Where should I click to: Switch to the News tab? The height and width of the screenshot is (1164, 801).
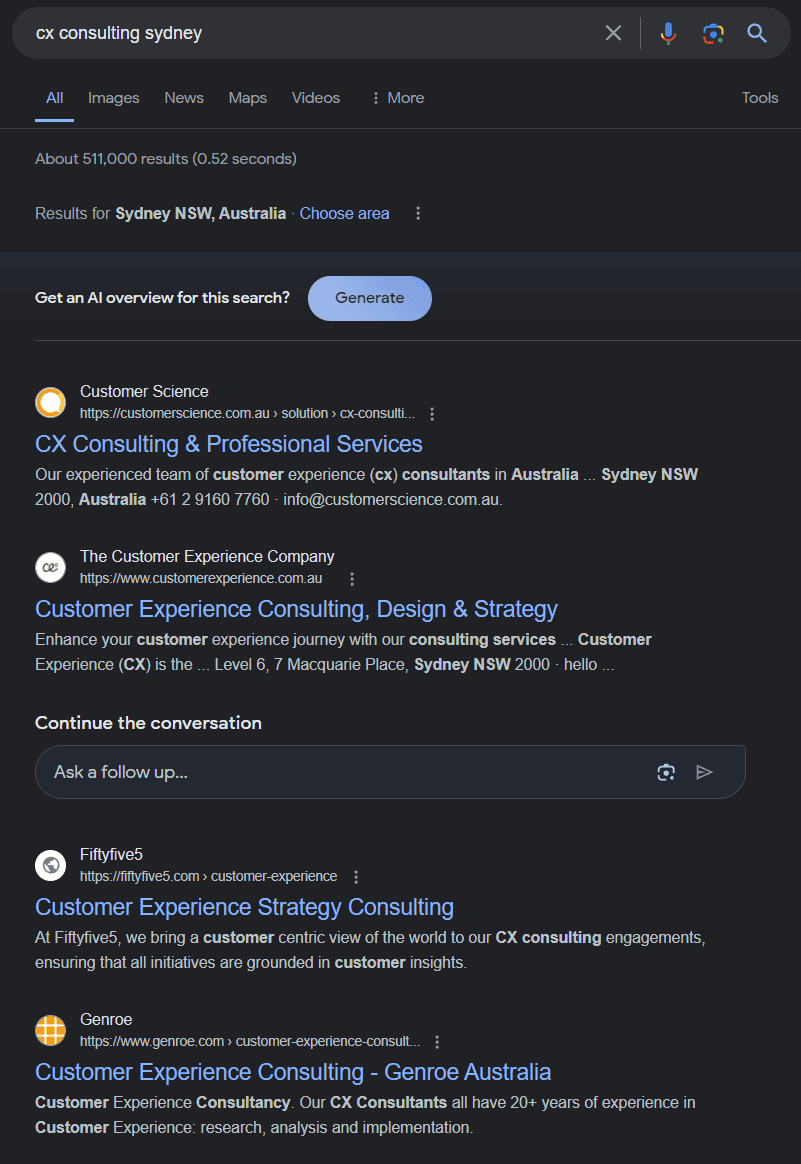(x=184, y=98)
